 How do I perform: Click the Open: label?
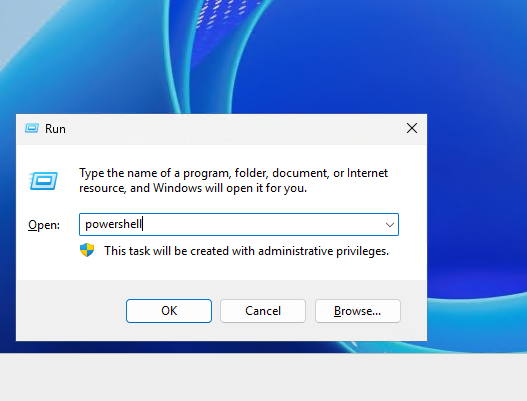coord(44,225)
